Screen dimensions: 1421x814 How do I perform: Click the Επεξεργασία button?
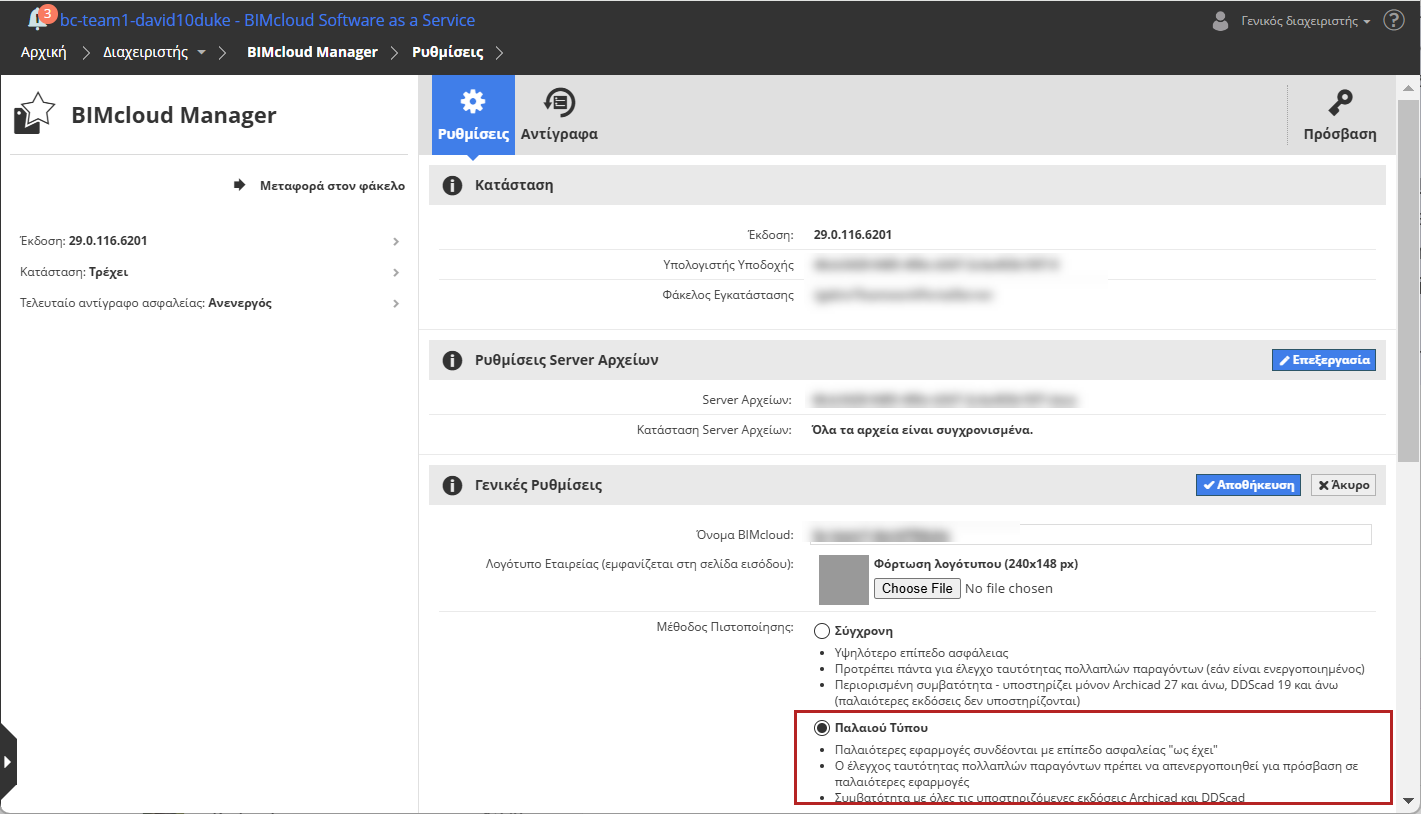pyautogui.click(x=1323, y=360)
